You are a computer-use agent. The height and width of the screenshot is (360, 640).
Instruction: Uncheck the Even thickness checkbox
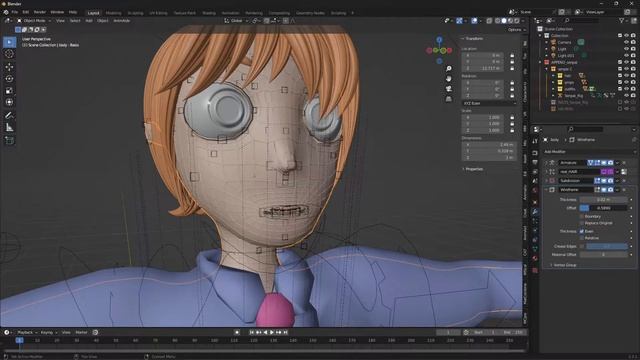(582, 231)
